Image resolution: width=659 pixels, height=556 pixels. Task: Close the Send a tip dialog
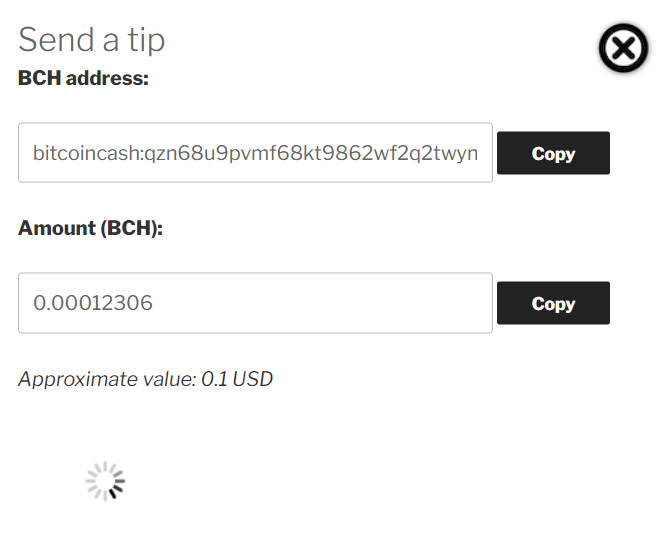coord(623,47)
